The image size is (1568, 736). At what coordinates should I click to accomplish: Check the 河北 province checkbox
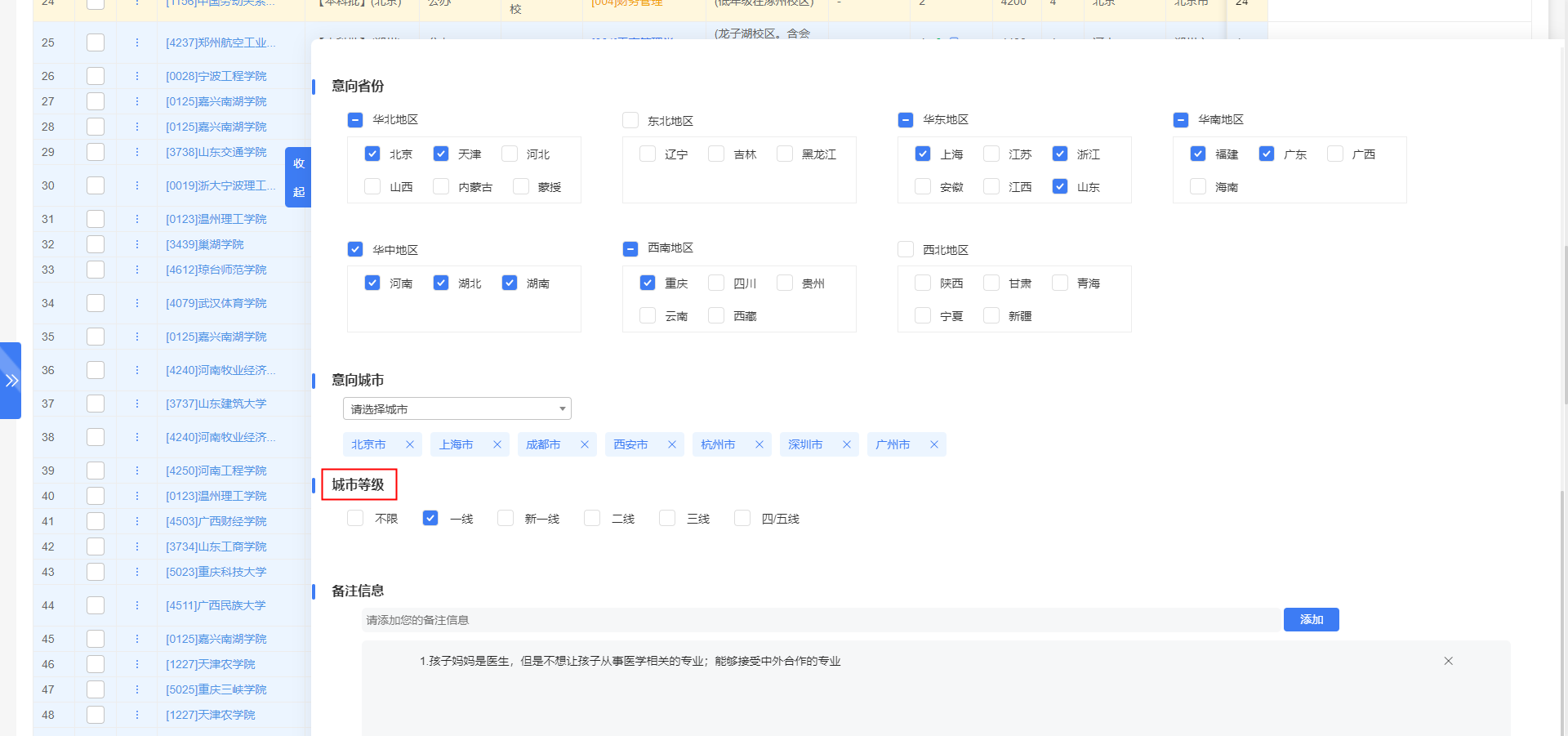pos(510,154)
